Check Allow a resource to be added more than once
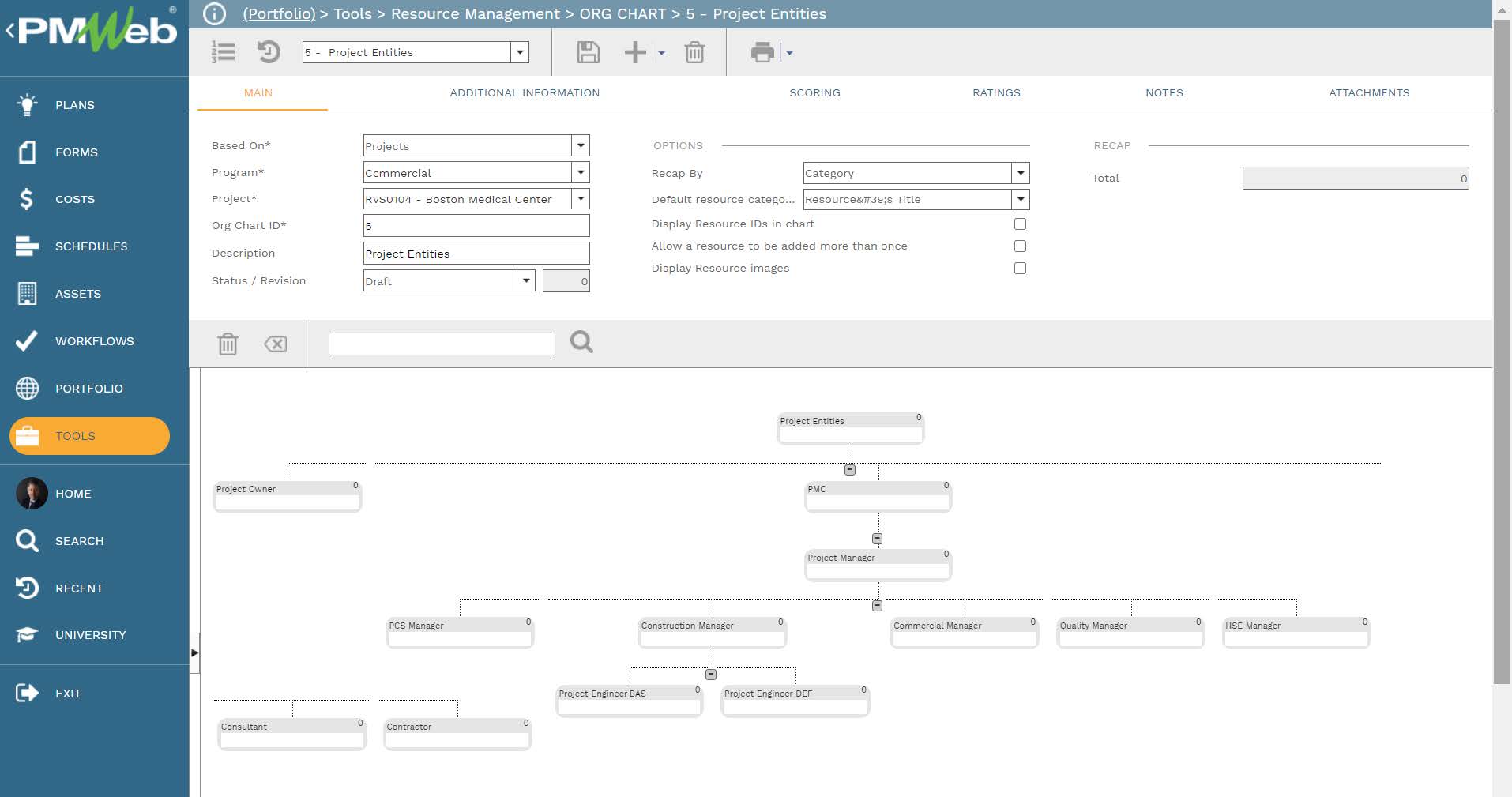The image size is (1512, 797). pyautogui.click(x=1020, y=246)
